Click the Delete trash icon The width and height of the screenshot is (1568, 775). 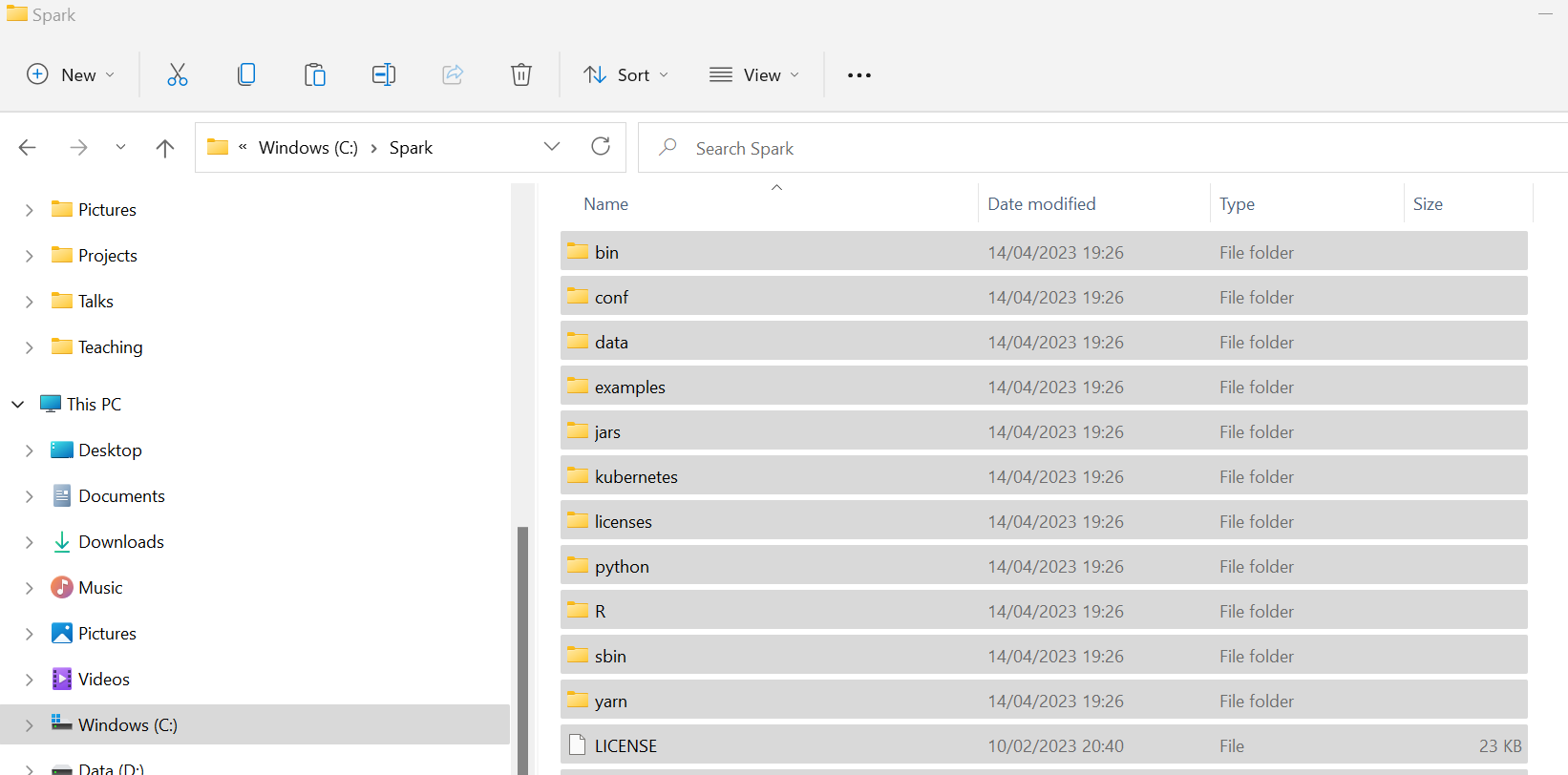[x=521, y=74]
